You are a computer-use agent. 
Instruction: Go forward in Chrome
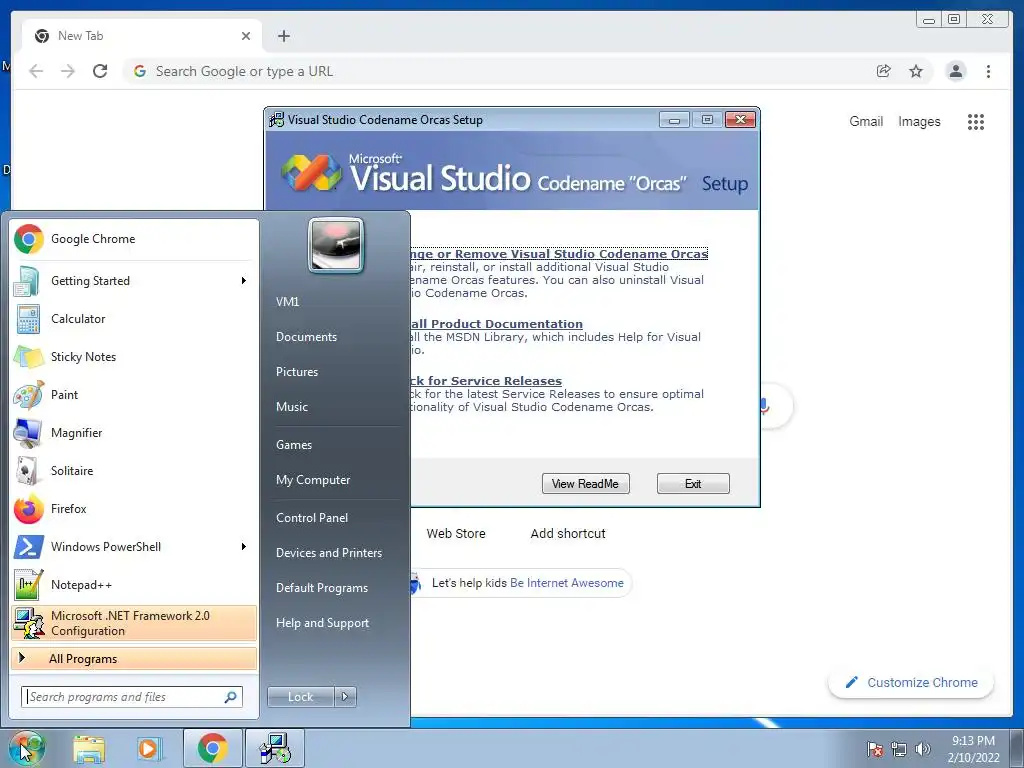68,71
